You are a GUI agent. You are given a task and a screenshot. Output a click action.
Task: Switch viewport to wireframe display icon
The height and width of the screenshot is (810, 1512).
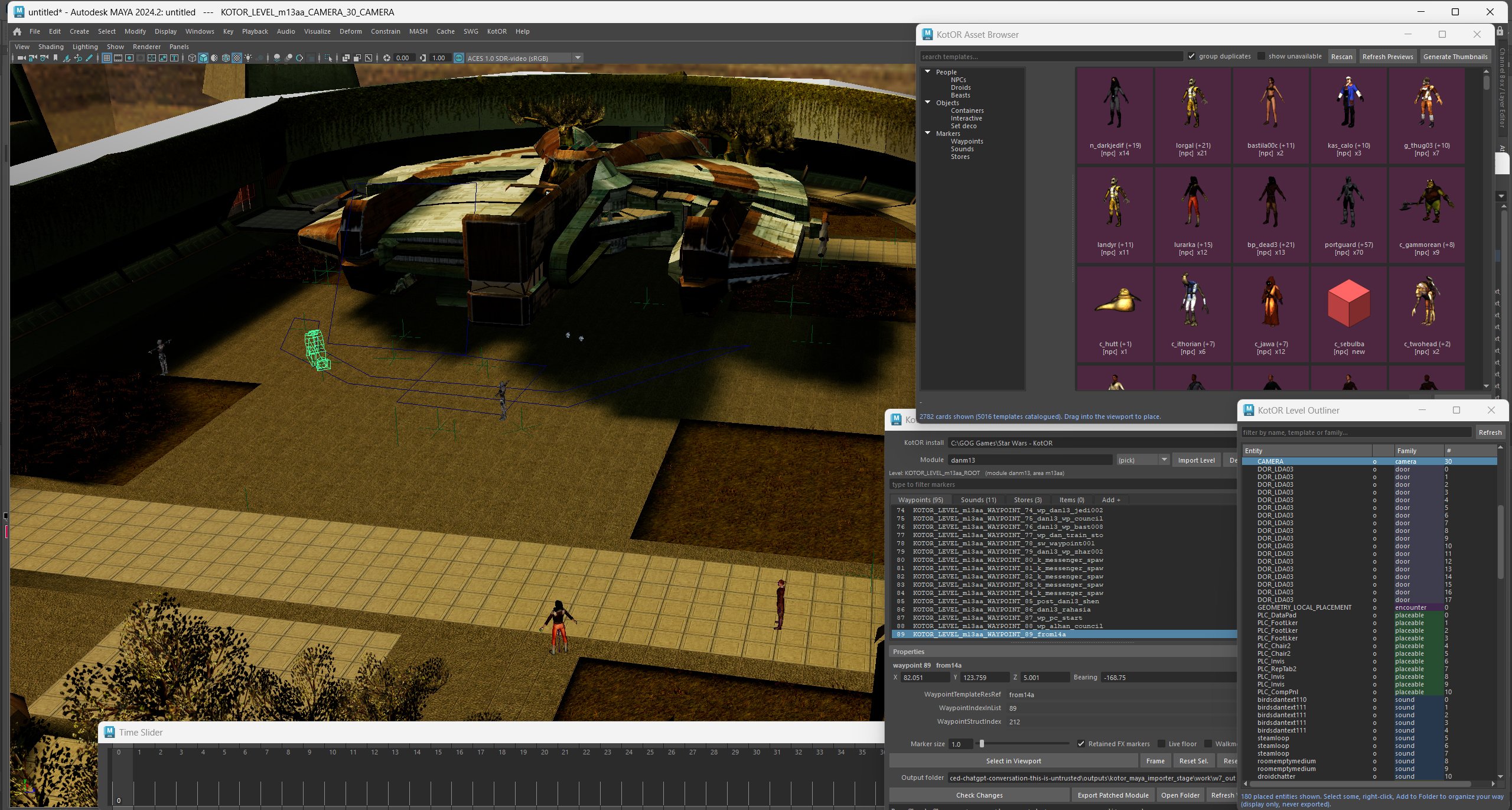coord(192,58)
